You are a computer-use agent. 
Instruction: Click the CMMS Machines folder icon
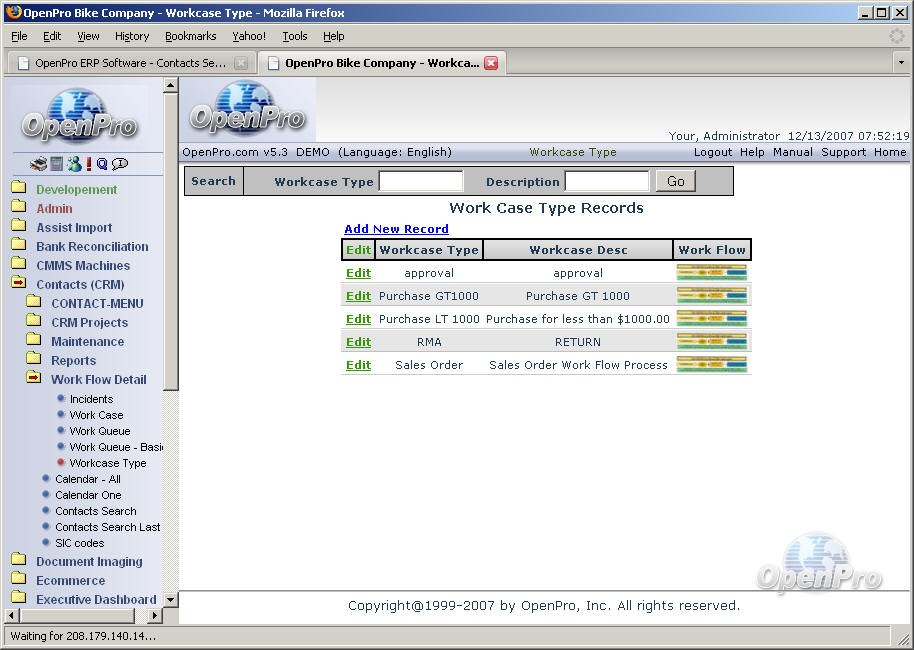[x=19, y=263]
